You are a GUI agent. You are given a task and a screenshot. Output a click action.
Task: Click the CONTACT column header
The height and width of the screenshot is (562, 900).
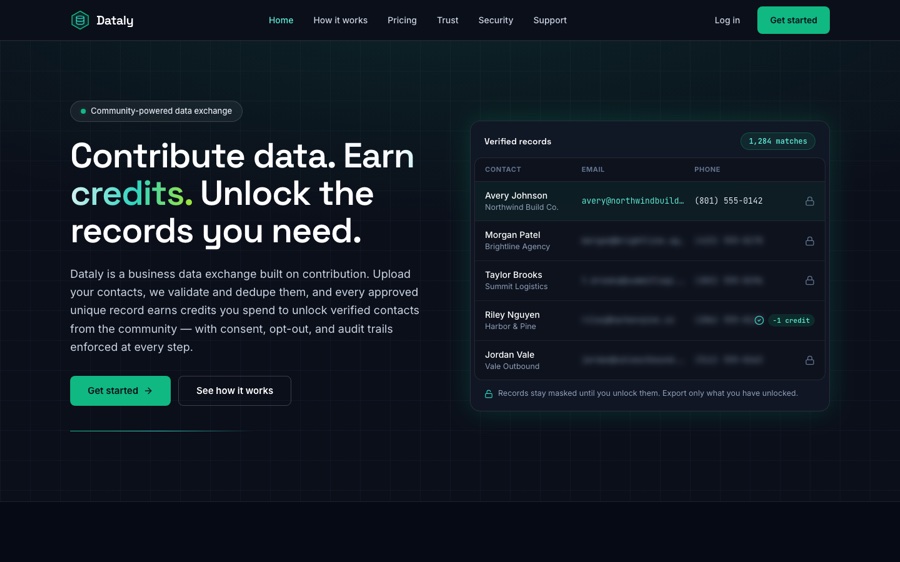pyautogui.click(x=503, y=169)
